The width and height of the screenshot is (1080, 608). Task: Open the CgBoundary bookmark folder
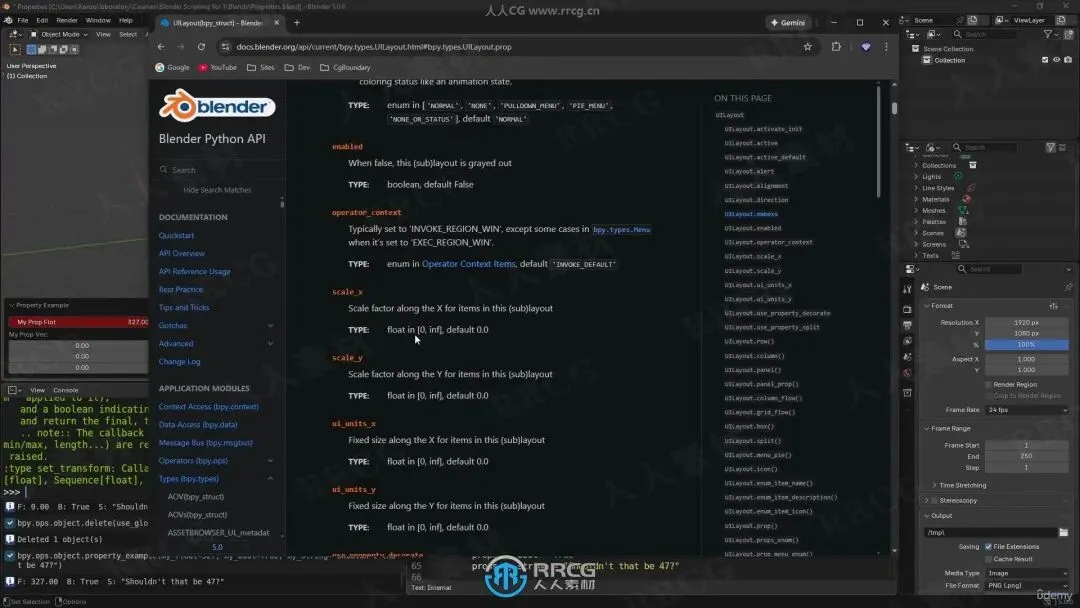[345, 67]
